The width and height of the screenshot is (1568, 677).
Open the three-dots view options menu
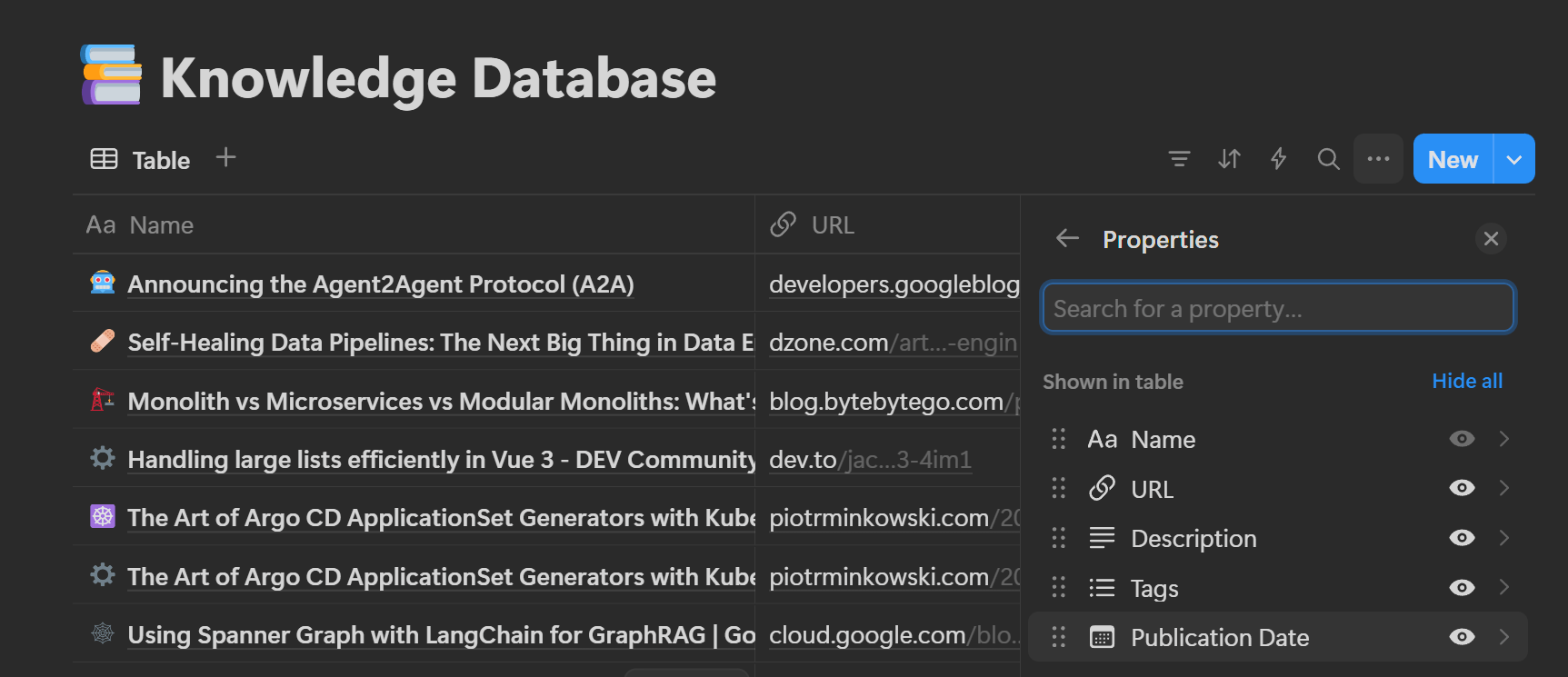tap(1378, 159)
